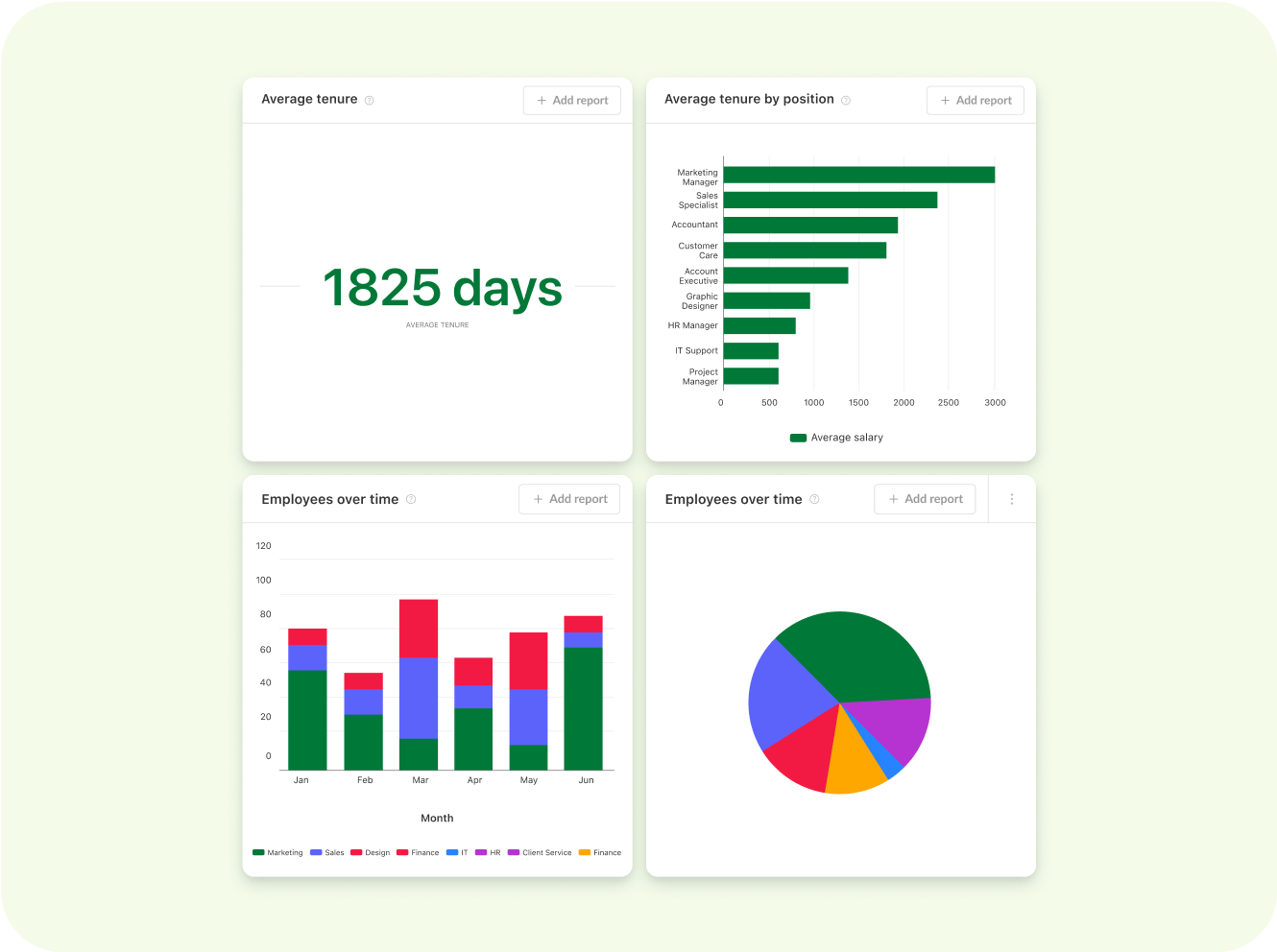Open help icon on the pie chart Employees over time card
The image size is (1277, 952).
[814, 499]
